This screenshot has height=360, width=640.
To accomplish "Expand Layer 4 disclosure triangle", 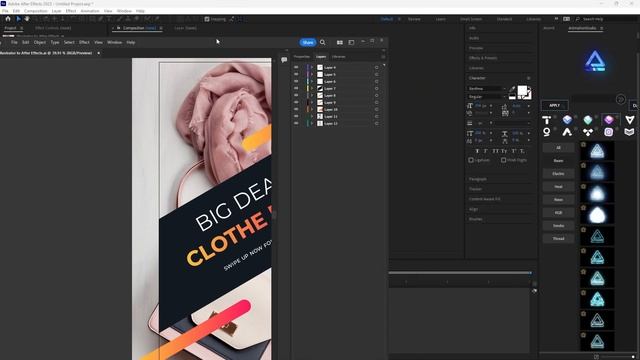I will (x=312, y=67).
